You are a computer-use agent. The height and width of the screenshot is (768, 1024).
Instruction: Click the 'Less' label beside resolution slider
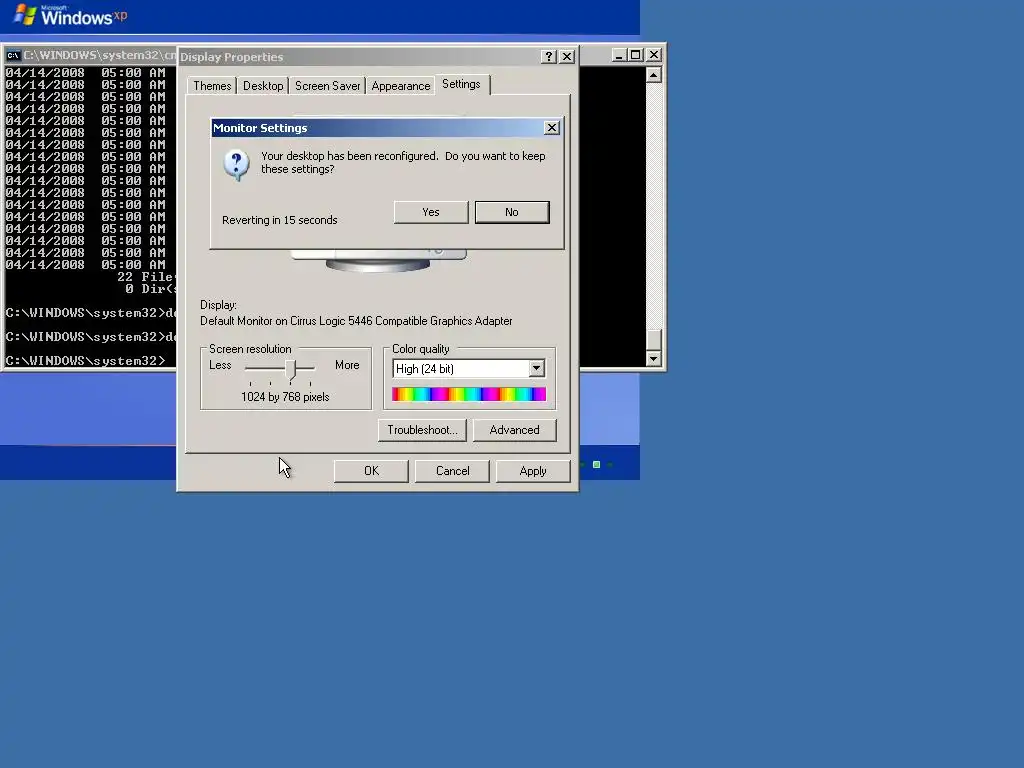(220, 365)
